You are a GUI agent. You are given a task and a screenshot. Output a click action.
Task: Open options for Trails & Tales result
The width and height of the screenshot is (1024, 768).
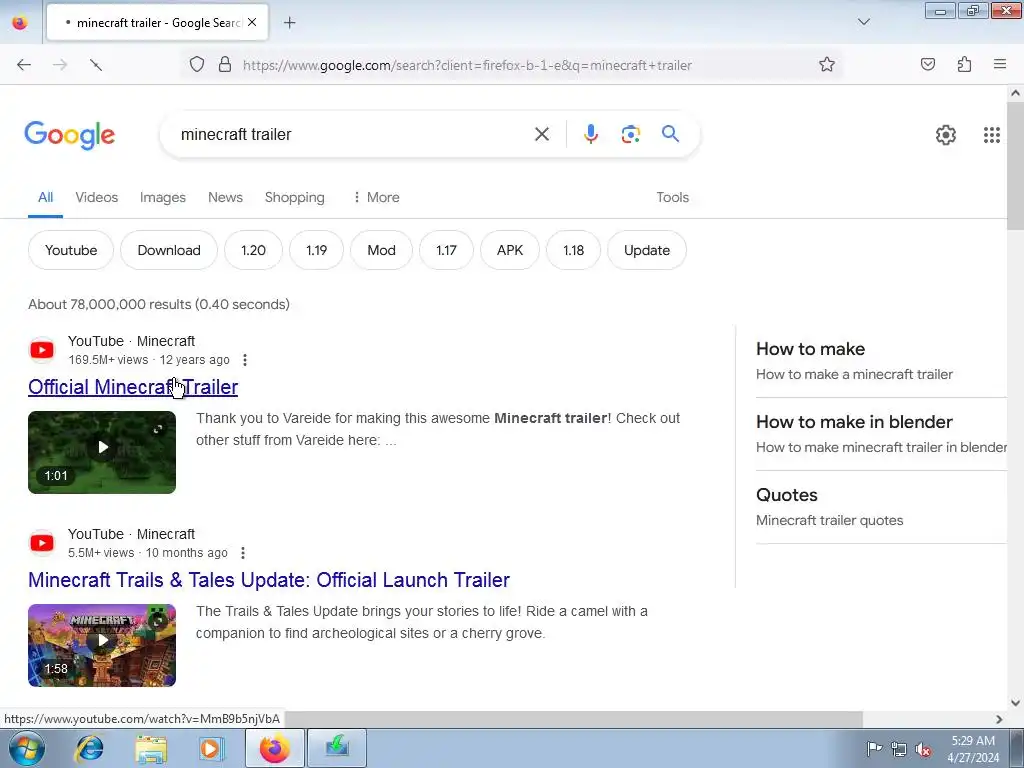click(243, 553)
